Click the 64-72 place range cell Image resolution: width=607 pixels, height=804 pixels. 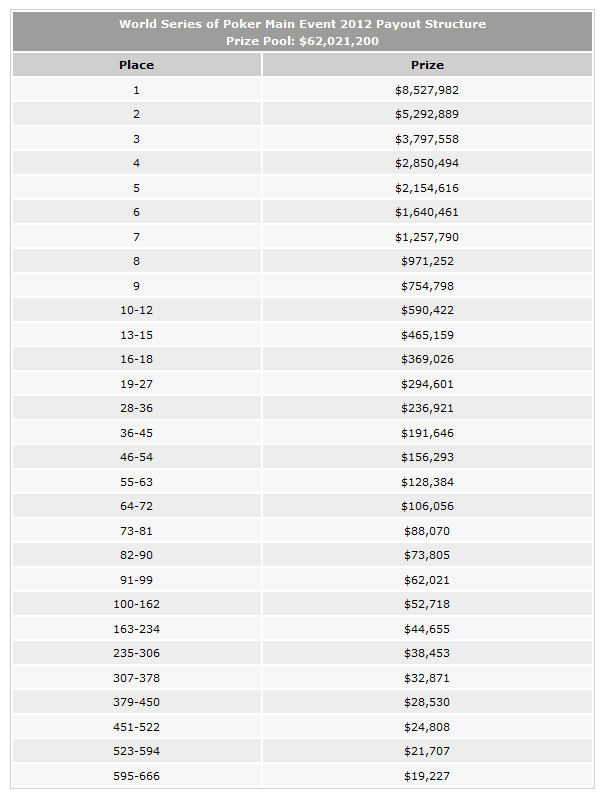(137, 506)
